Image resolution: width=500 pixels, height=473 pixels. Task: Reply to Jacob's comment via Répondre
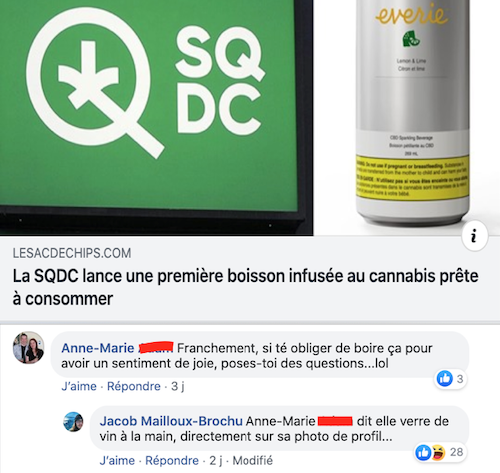tap(172, 461)
